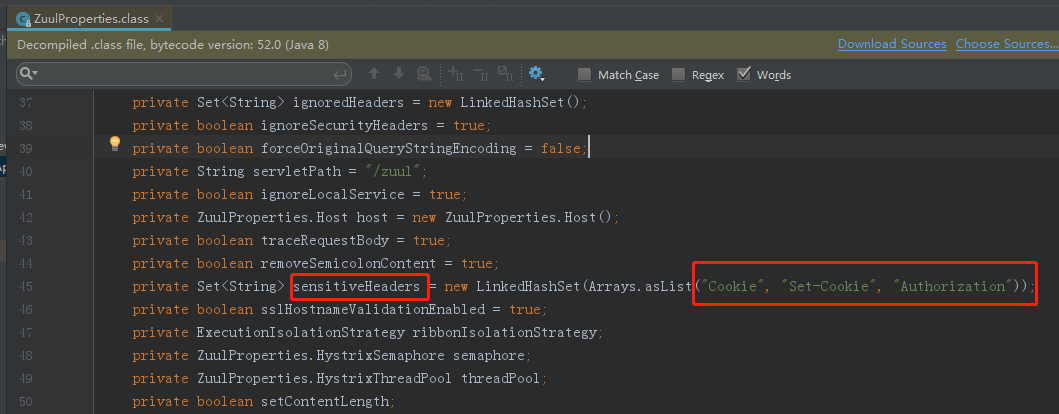Click the "Authorization" string literal
The width and height of the screenshot is (1059, 414).
point(951,286)
